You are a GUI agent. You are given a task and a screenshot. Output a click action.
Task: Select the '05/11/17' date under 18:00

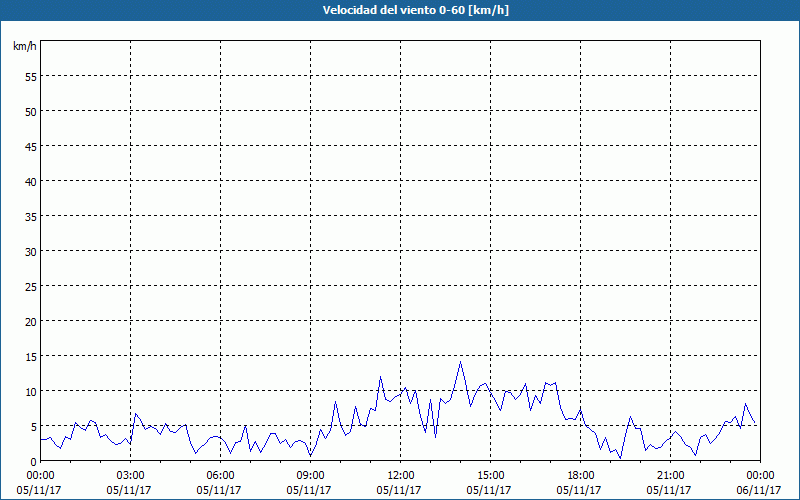pos(579,490)
